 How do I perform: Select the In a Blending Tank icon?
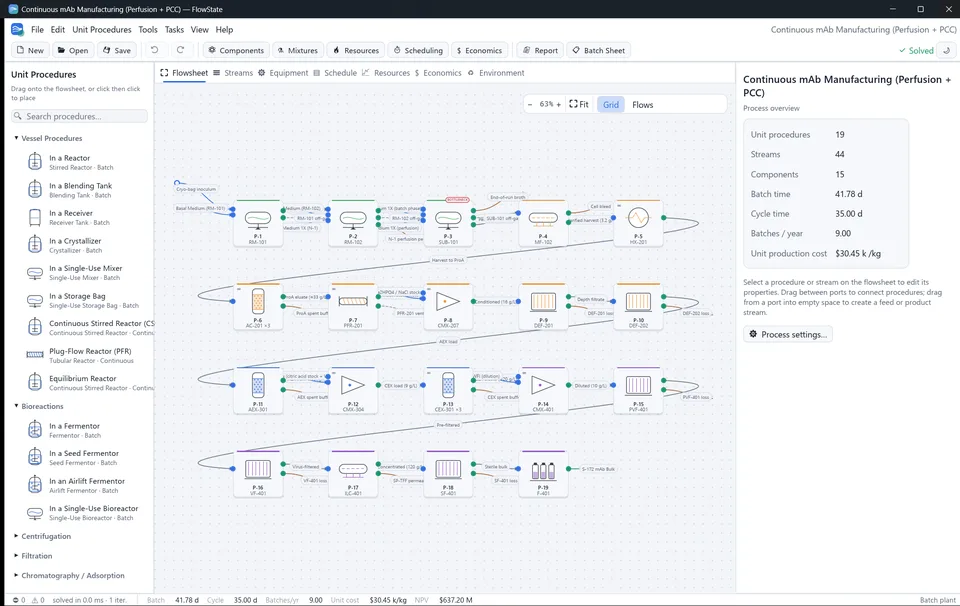point(35,189)
